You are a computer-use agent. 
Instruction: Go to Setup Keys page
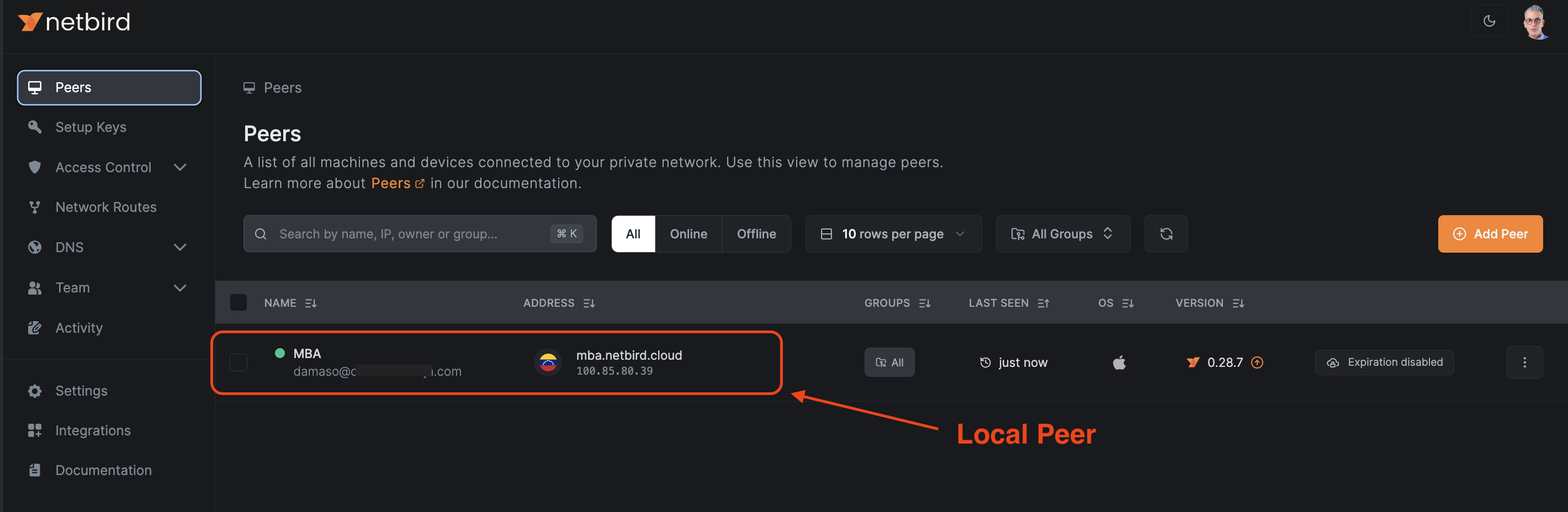coord(91,127)
